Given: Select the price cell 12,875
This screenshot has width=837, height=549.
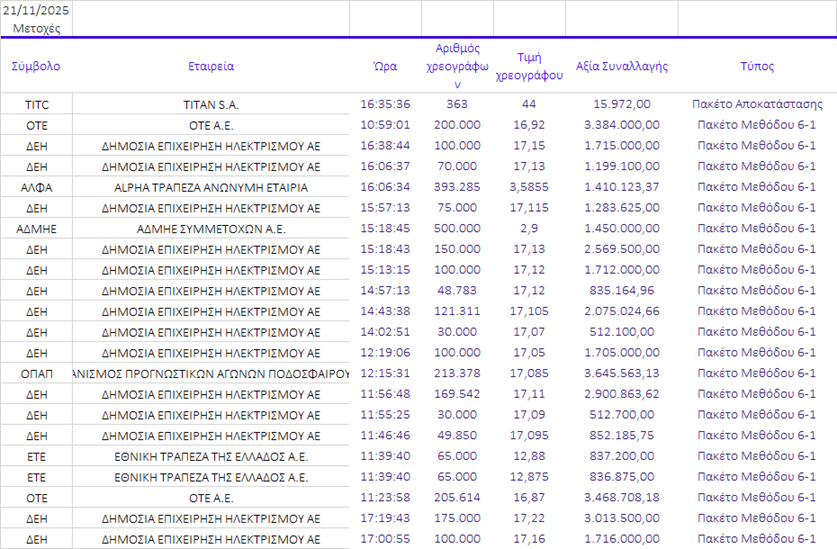Looking at the screenshot, I should click(x=529, y=477).
